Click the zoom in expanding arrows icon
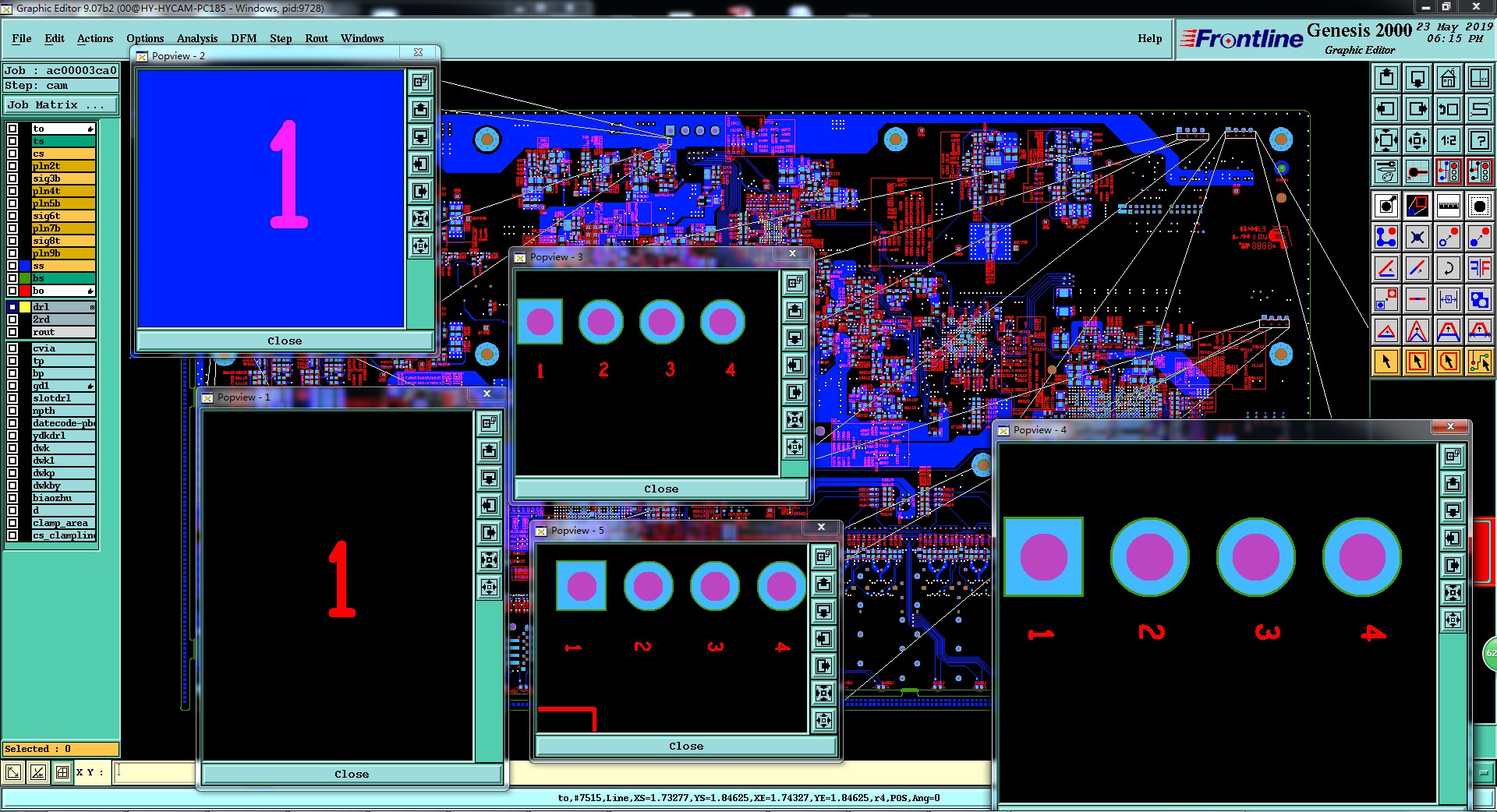1497x812 pixels. tap(1386, 140)
